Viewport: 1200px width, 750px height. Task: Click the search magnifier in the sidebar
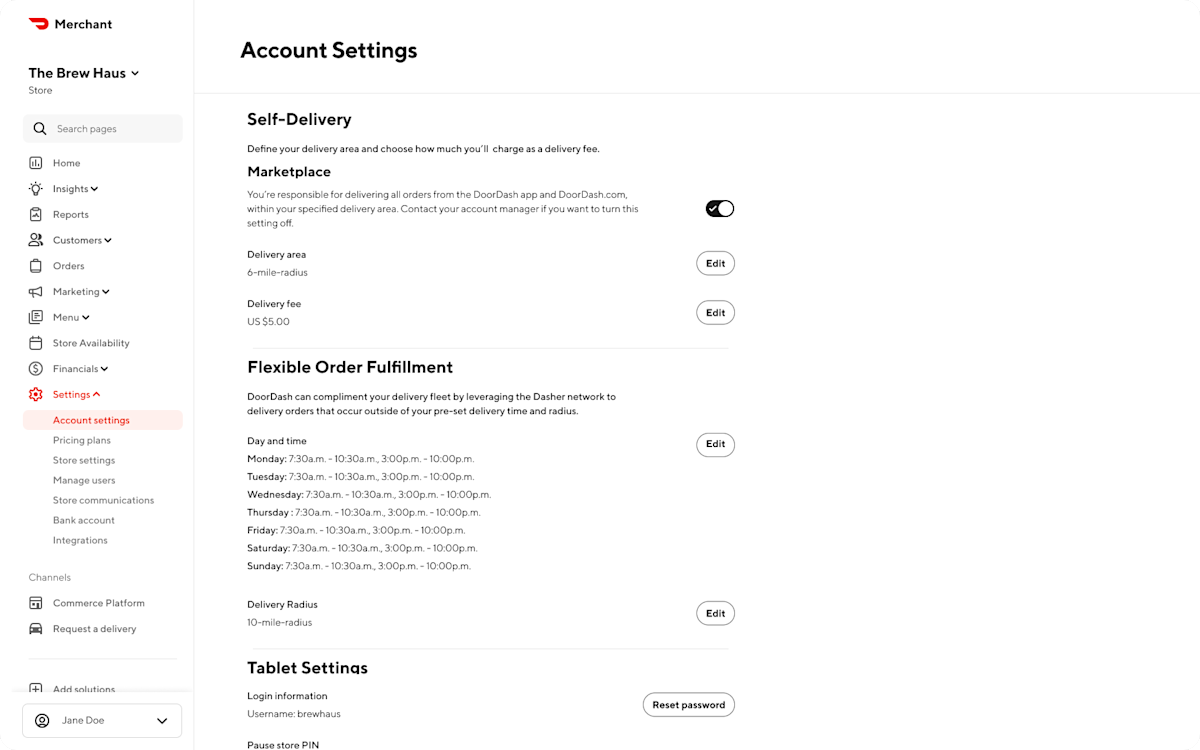(x=40, y=128)
